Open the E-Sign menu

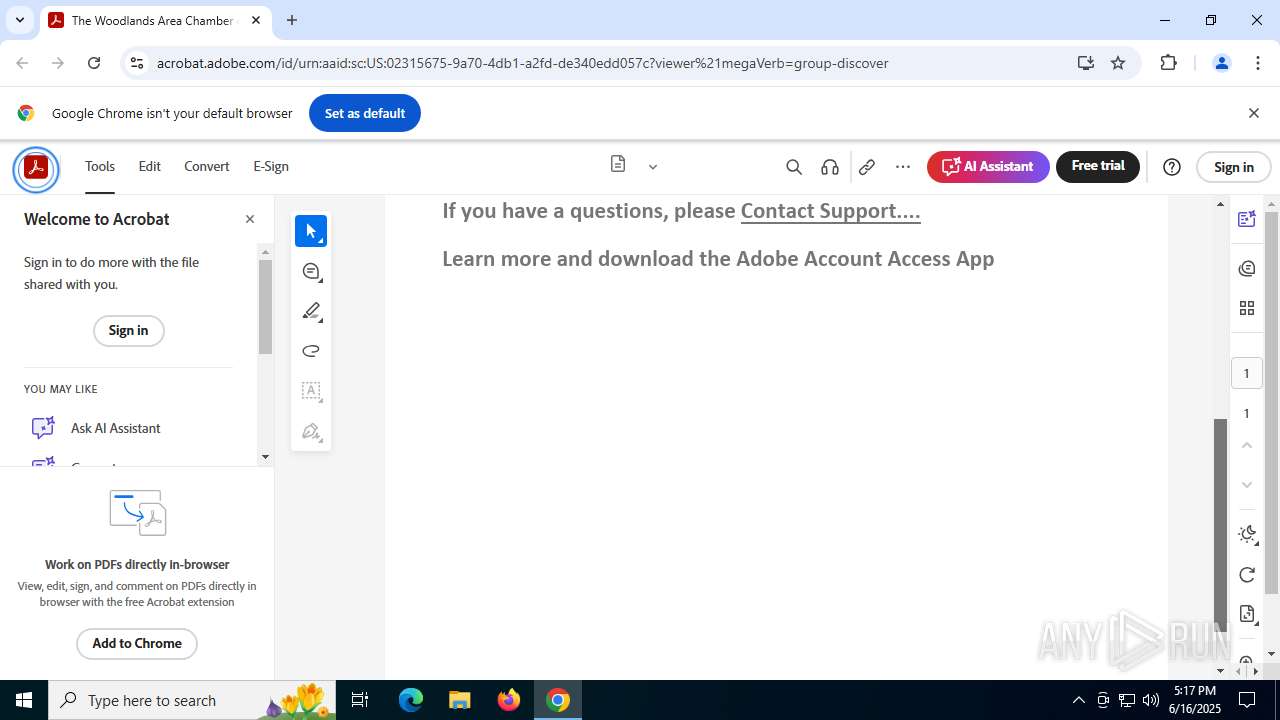[271, 167]
